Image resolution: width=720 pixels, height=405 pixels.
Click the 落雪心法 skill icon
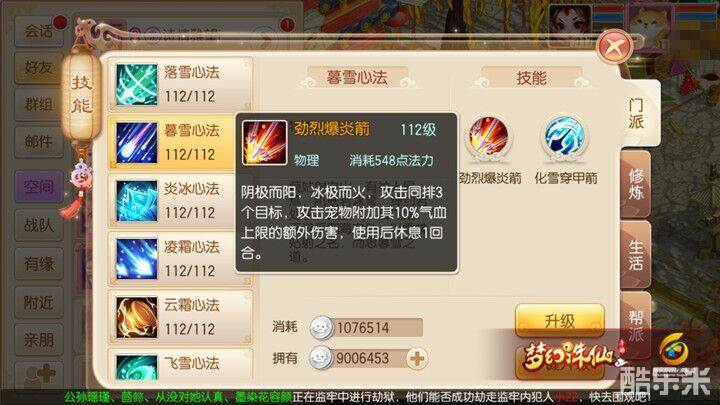click(x=136, y=84)
